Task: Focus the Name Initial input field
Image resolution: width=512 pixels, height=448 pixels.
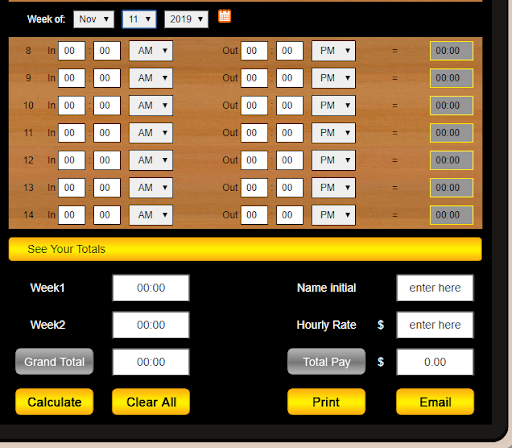Action: [435, 288]
